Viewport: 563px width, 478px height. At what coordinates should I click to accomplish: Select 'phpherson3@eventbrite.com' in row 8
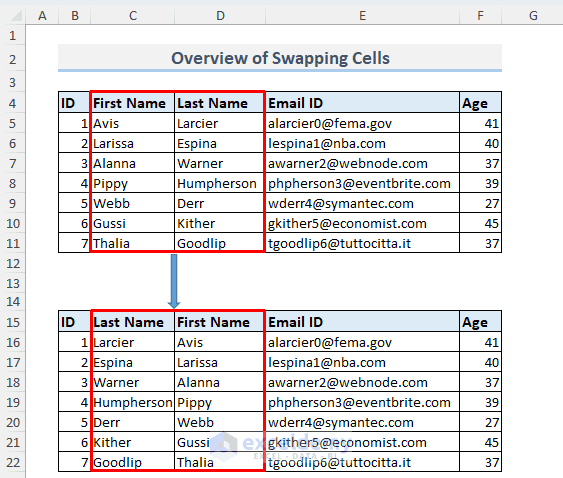(362, 183)
